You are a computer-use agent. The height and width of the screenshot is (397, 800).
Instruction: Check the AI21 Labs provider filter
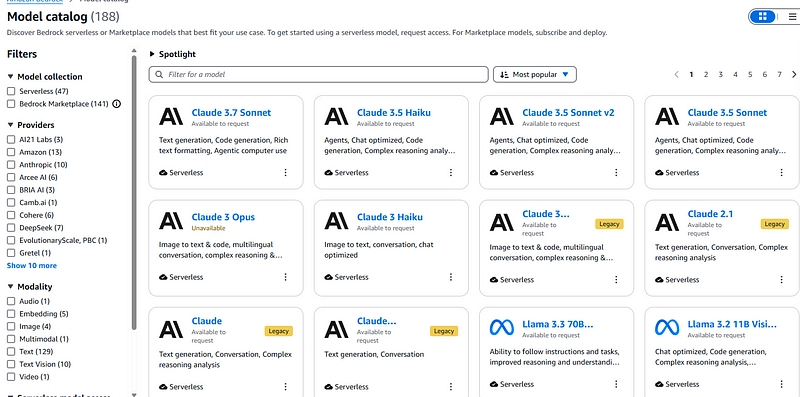click(x=11, y=139)
